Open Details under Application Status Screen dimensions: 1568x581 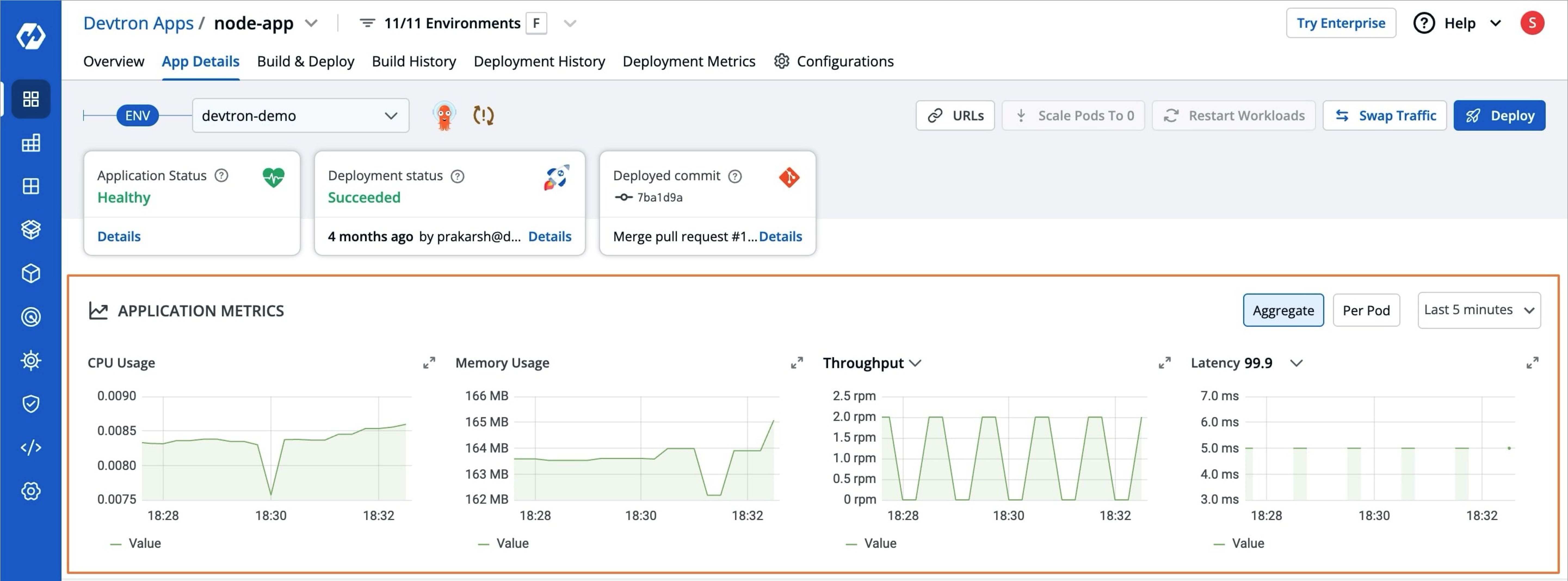pyautogui.click(x=119, y=236)
